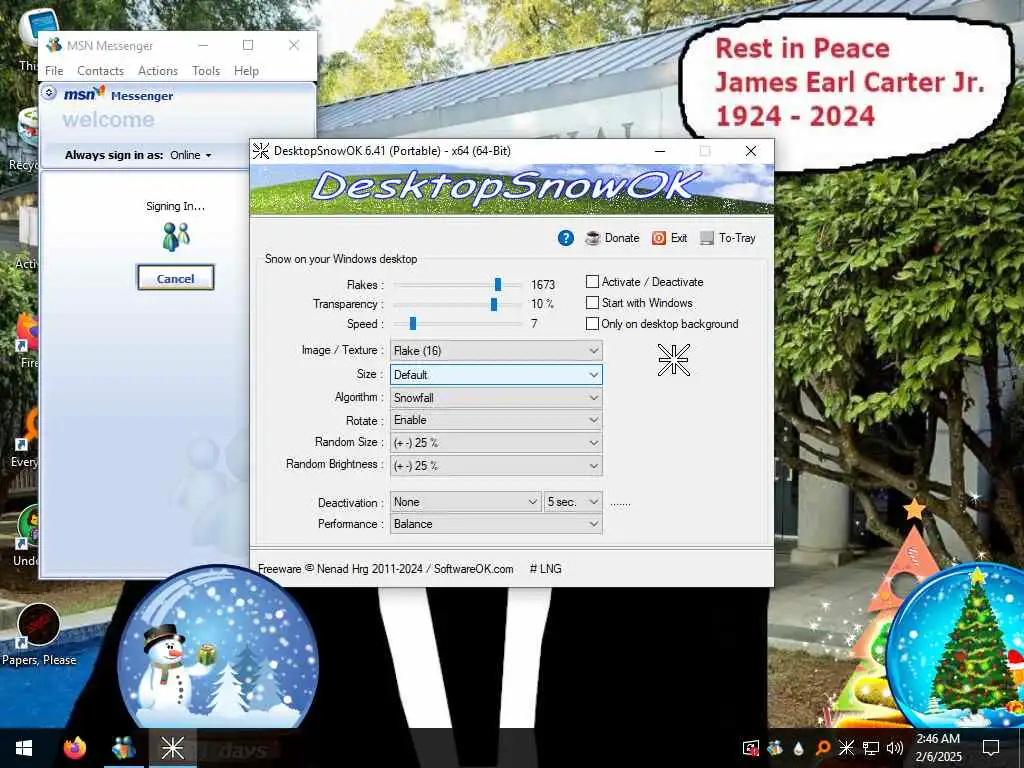Minimize the DesktopSnowOK window
This screenshot has height=768, width=1024.
660,152
